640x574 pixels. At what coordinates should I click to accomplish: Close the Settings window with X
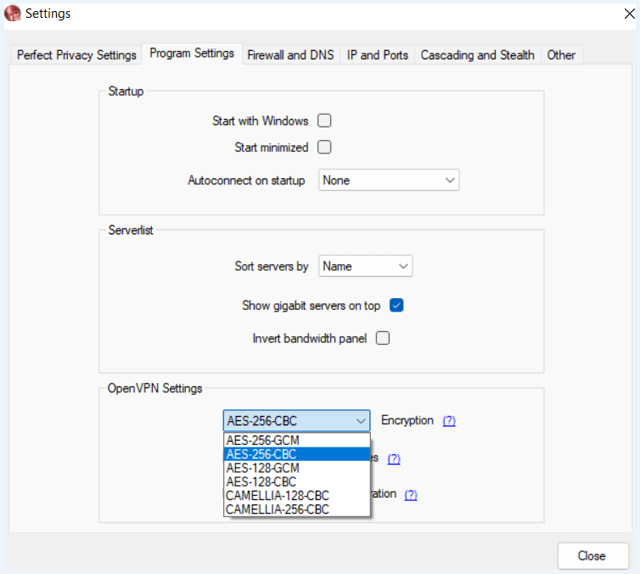629,14
